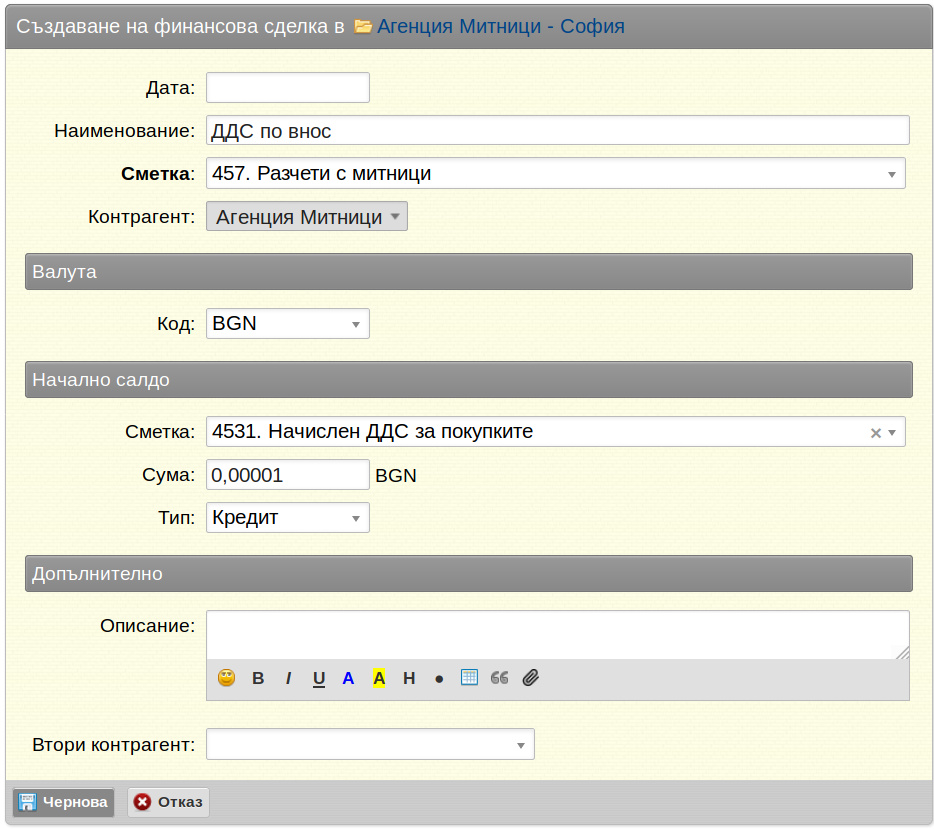Insert heading via H icon
This screenshot has height=829, width=934.
409,678
